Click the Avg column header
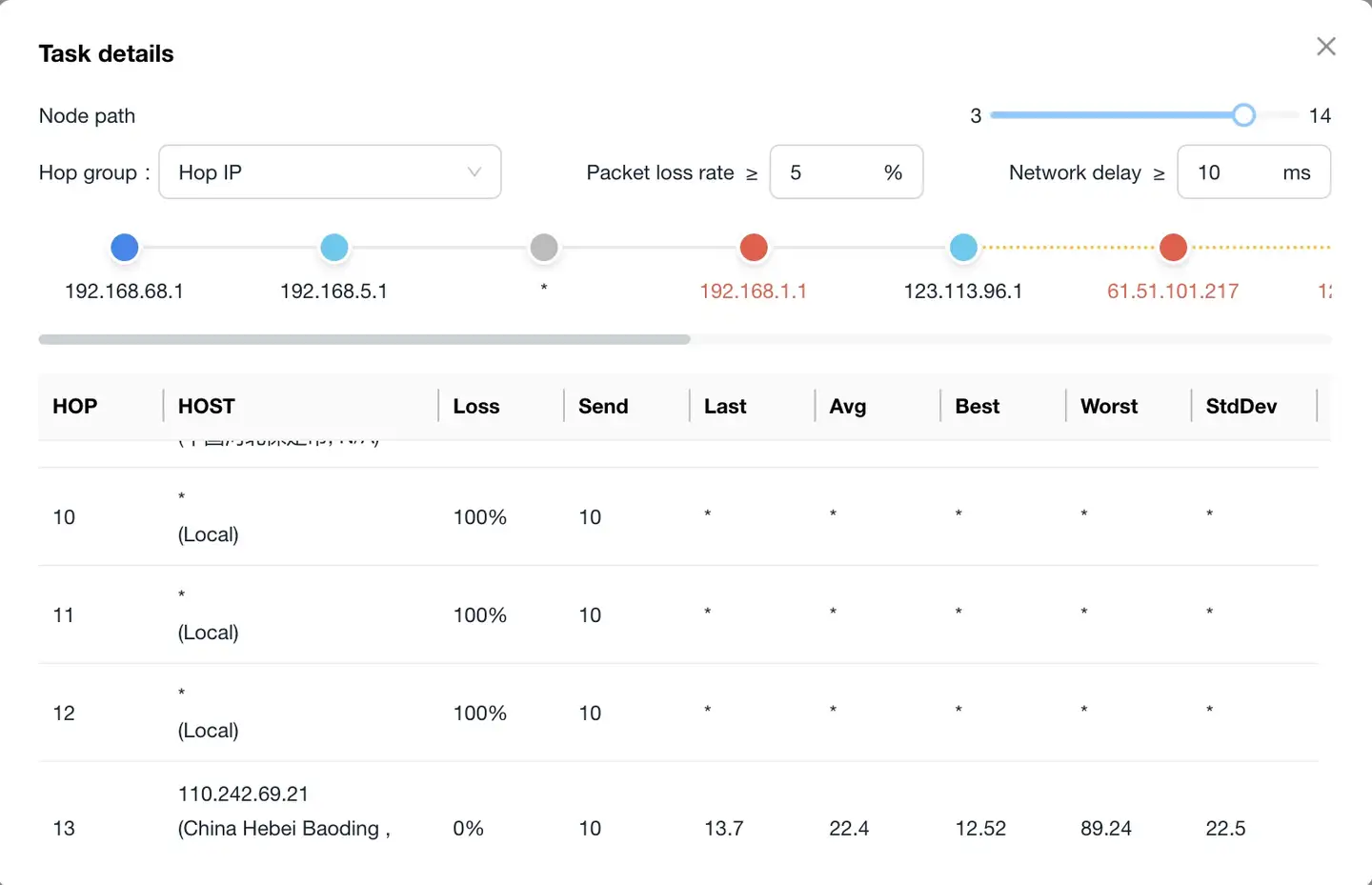The image size is (1372, 885). tap(848, 407)
